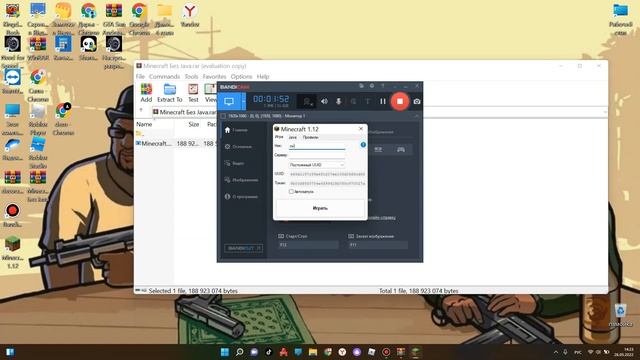Click the Test button in WinRAR toolbar
The image size is (640, 360).
(x=193, y=93)
